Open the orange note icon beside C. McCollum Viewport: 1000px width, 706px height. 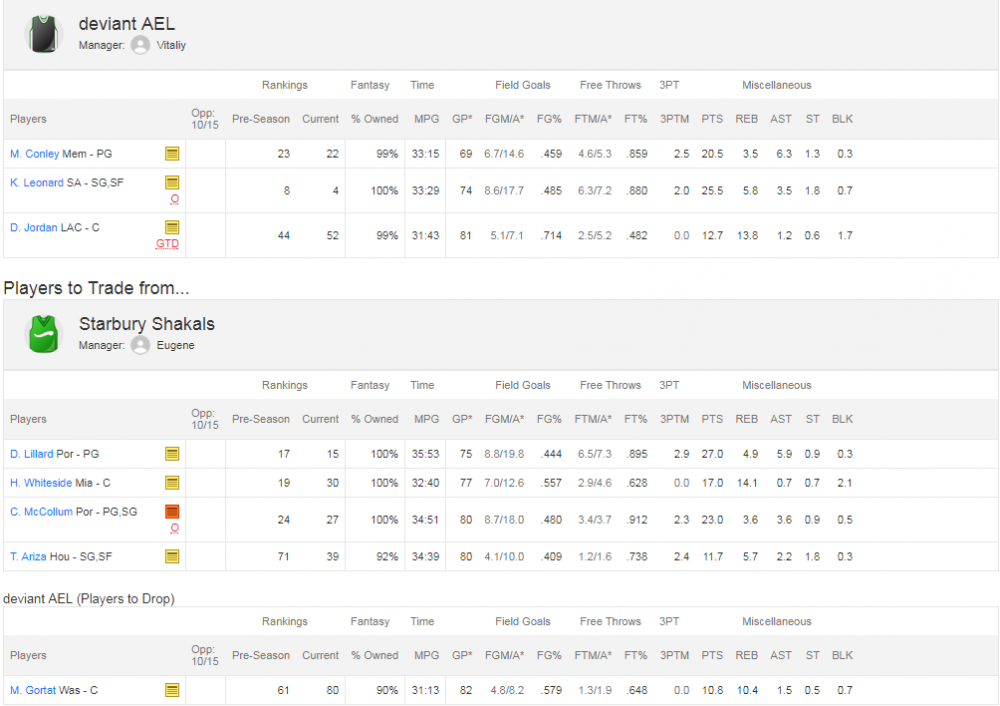click(x=172, y=512)
